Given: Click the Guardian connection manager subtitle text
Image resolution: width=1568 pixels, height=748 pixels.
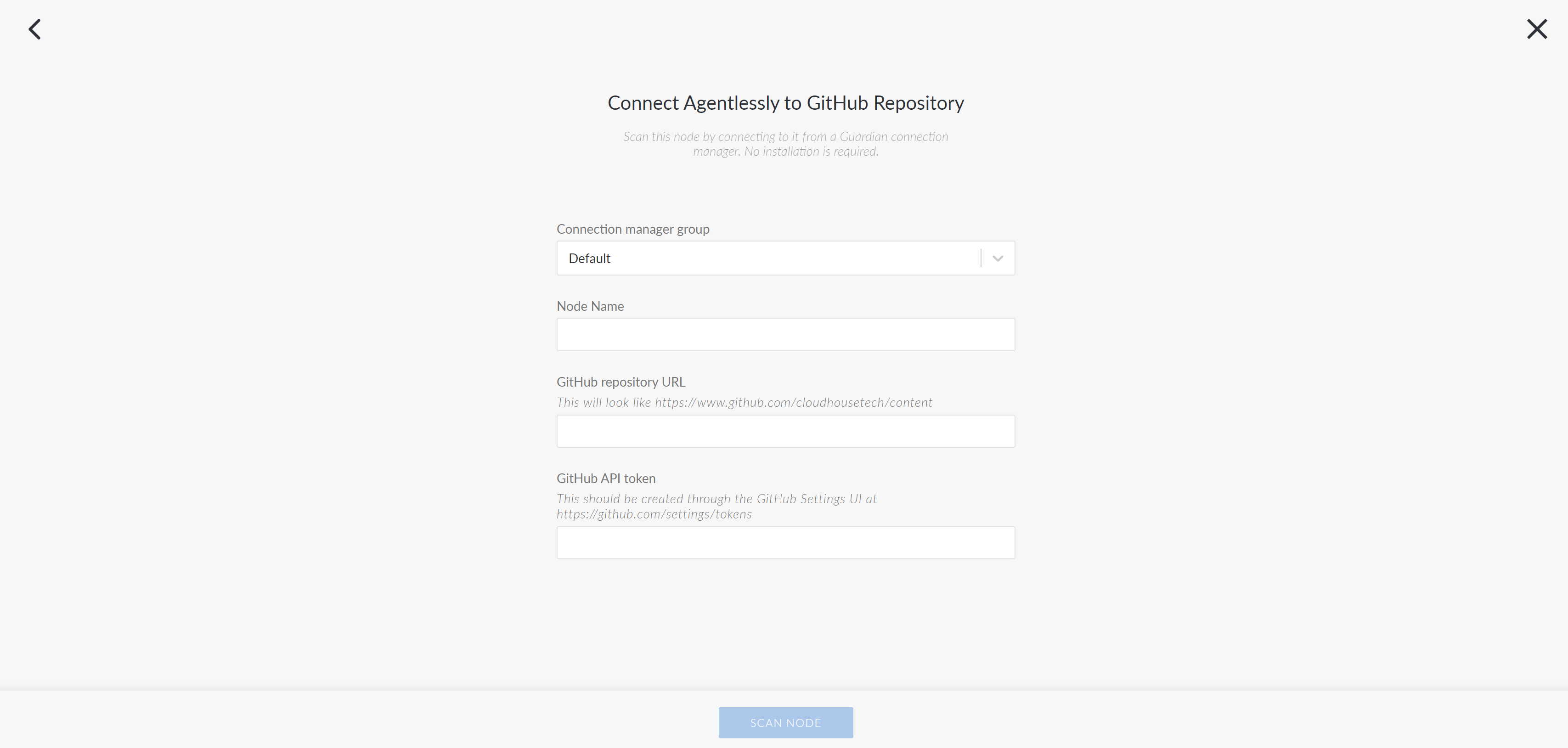Looking at the screenshot, I should [785, 144].
